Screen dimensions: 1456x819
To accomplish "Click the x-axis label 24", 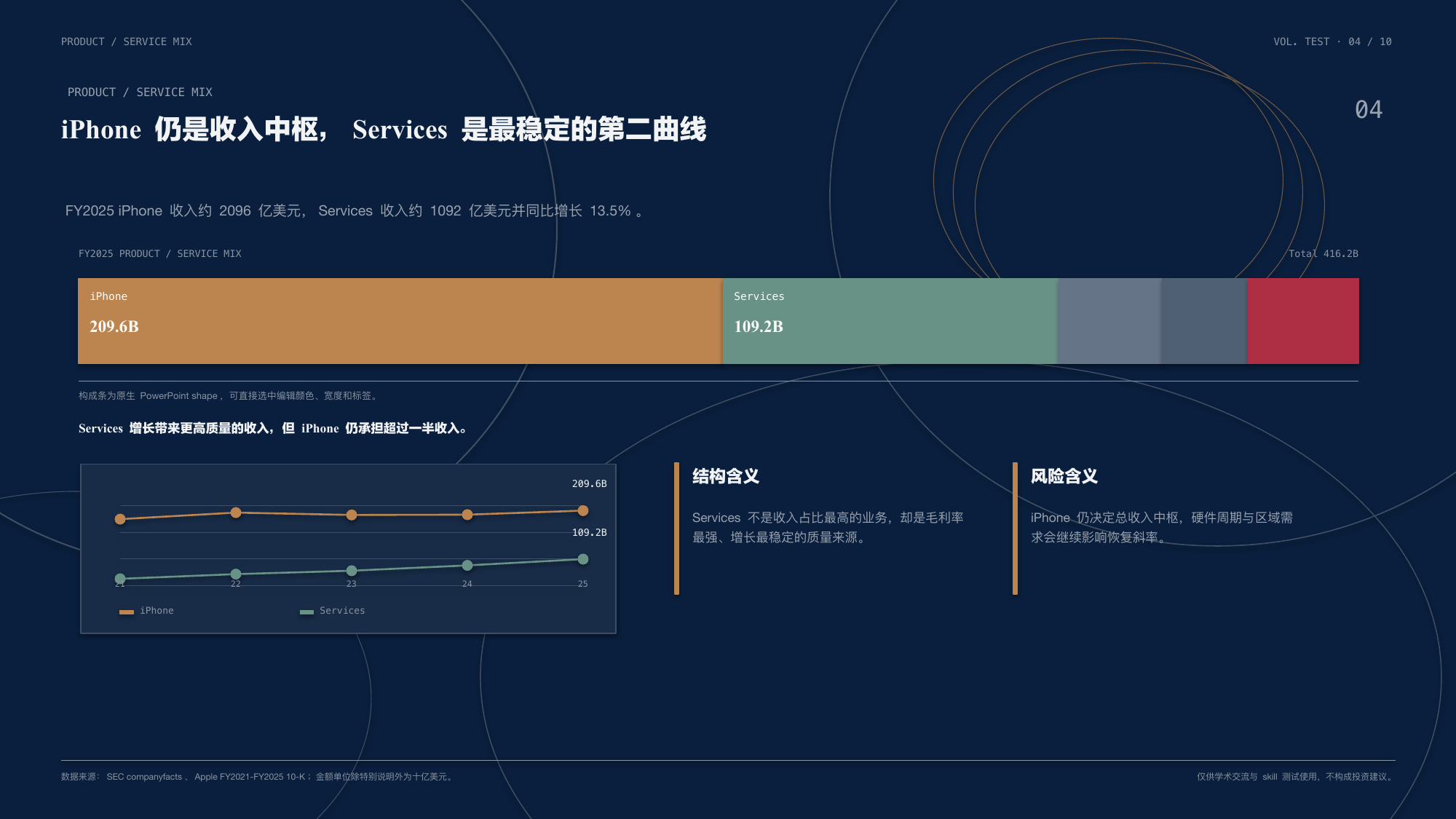I will point(467,584).
